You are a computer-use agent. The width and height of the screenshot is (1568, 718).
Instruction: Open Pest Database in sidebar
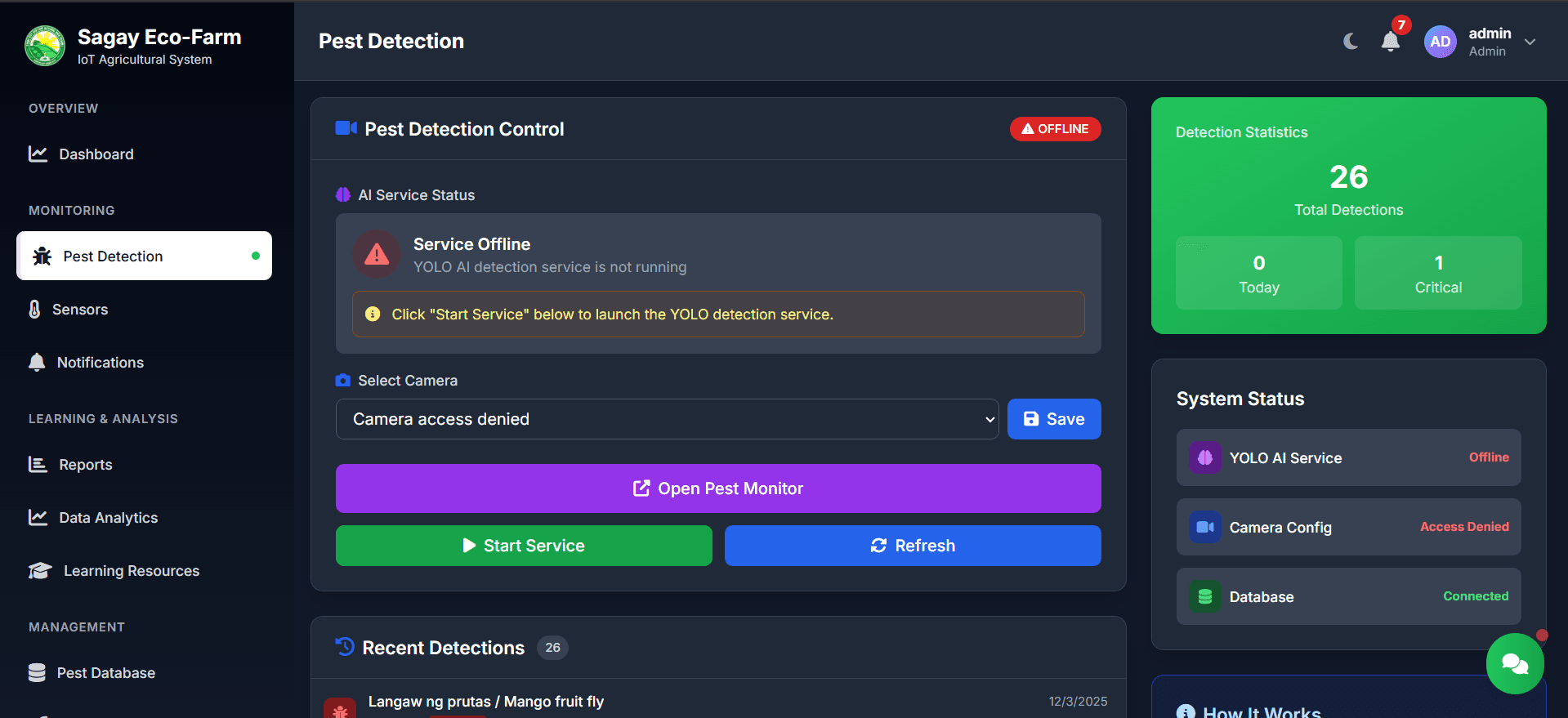(144, 673)
